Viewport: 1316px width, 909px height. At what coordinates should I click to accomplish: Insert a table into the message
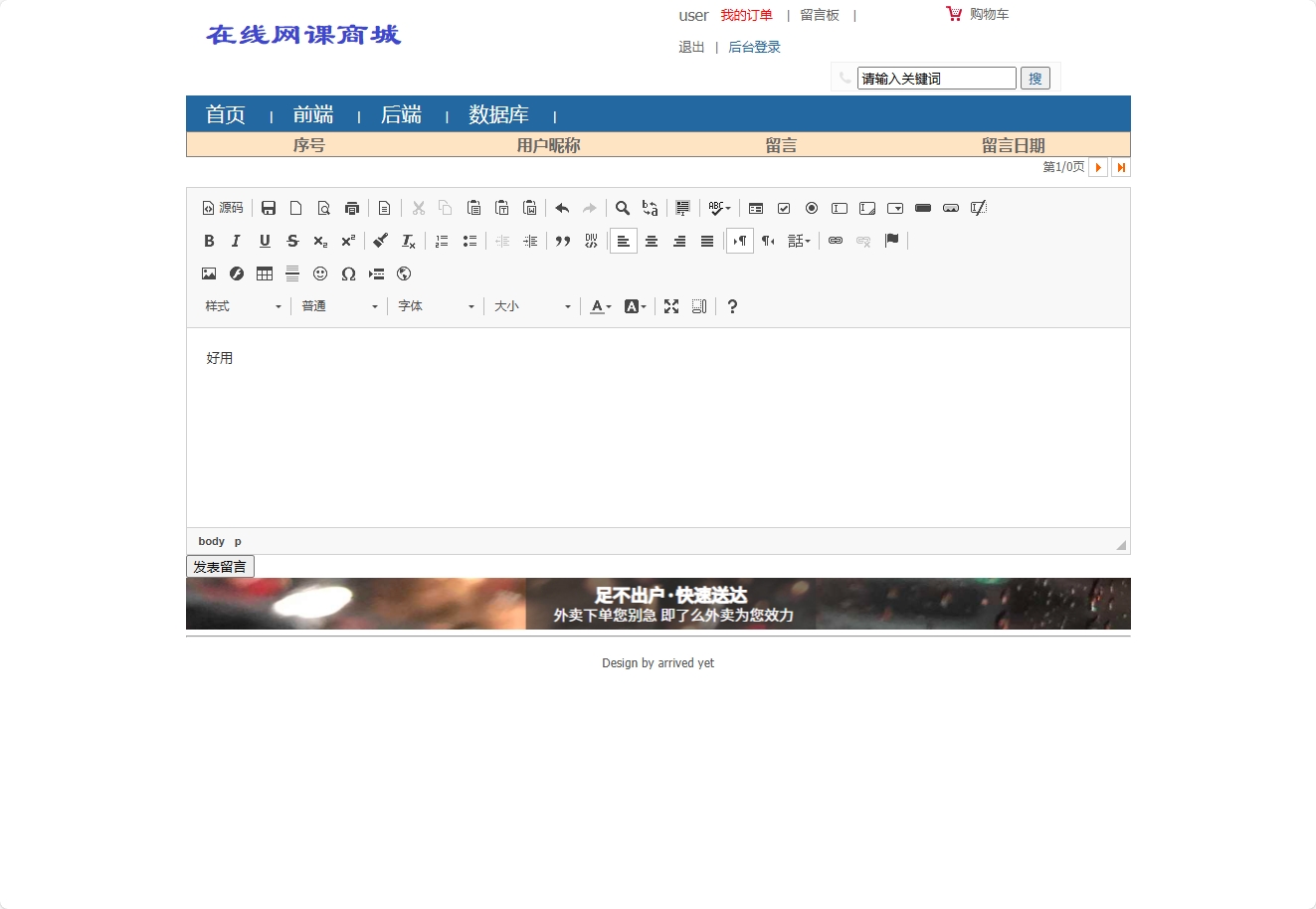coord(264,273)
